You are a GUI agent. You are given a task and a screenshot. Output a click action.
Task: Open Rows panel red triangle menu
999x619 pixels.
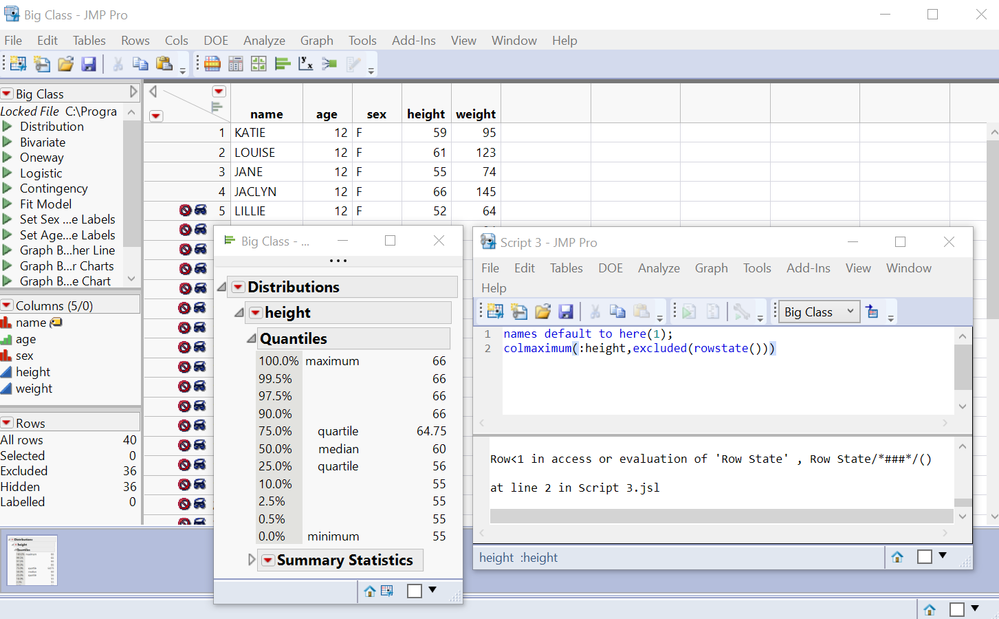tap(7, 423)
